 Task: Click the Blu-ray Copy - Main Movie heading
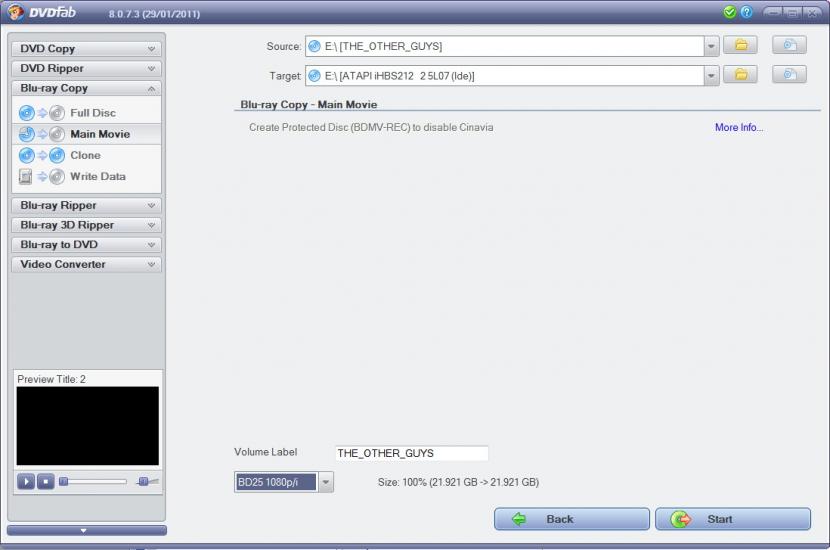click(x=309, y=104)
